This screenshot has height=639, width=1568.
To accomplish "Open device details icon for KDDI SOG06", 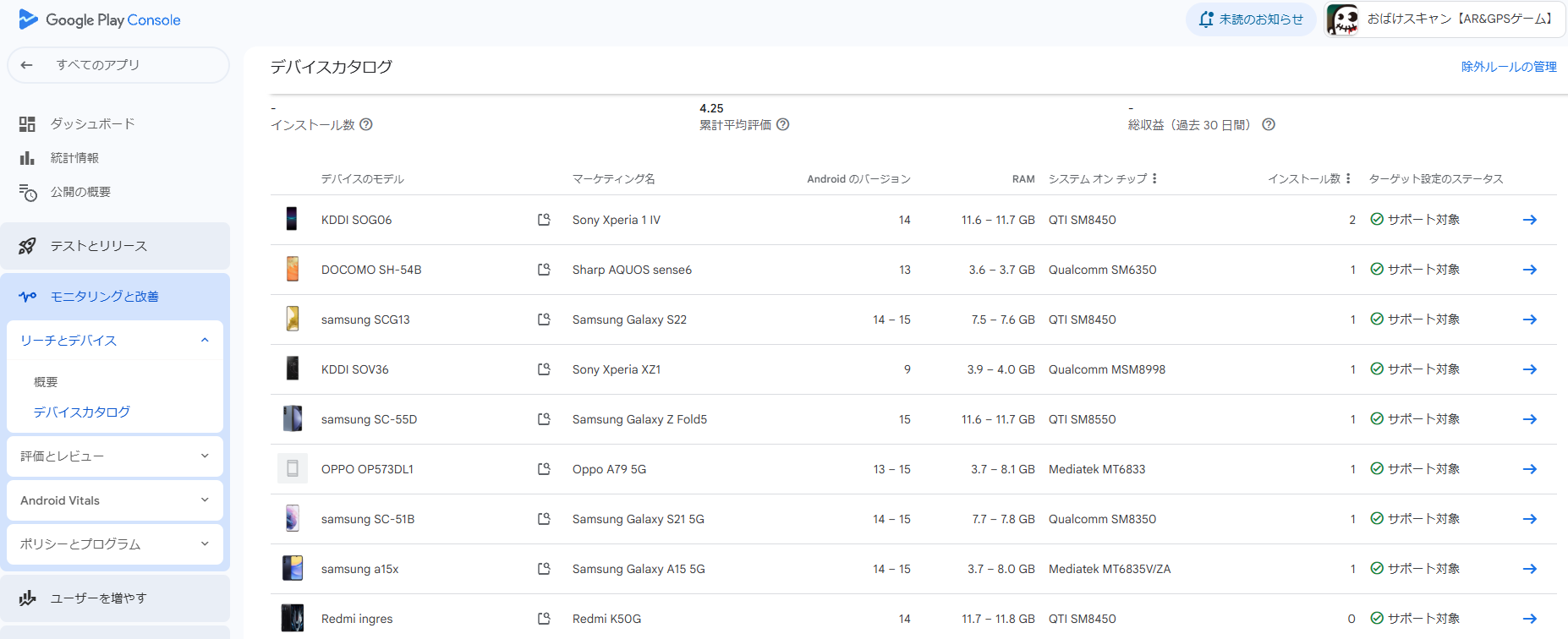I will [x=544, y=220].
